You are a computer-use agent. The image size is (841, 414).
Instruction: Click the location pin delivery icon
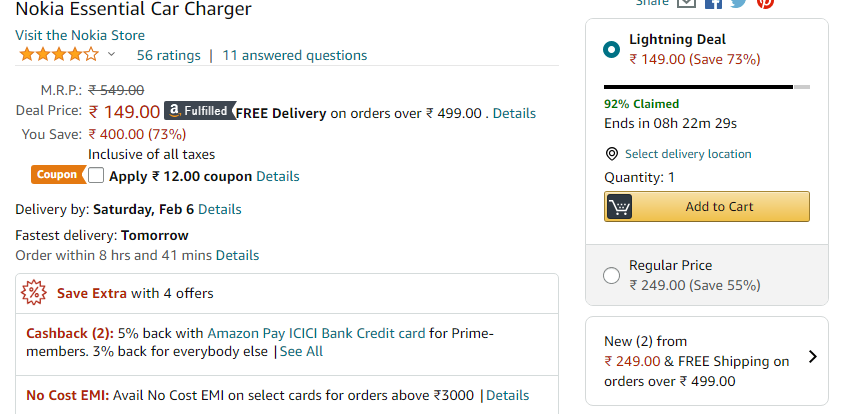click(x=612, y=154)
